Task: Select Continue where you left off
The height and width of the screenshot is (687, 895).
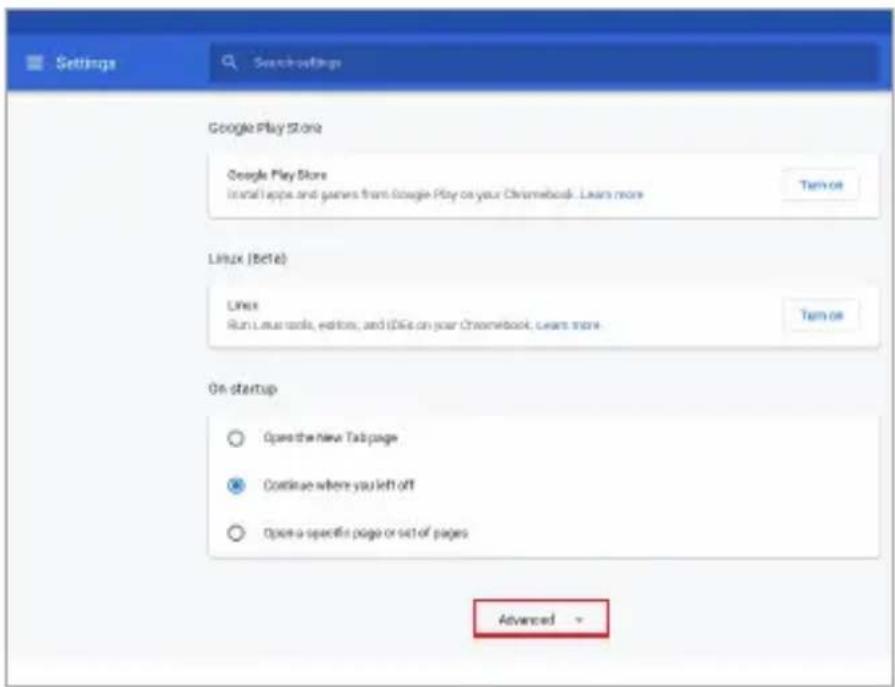Action: tap(236, 486)
